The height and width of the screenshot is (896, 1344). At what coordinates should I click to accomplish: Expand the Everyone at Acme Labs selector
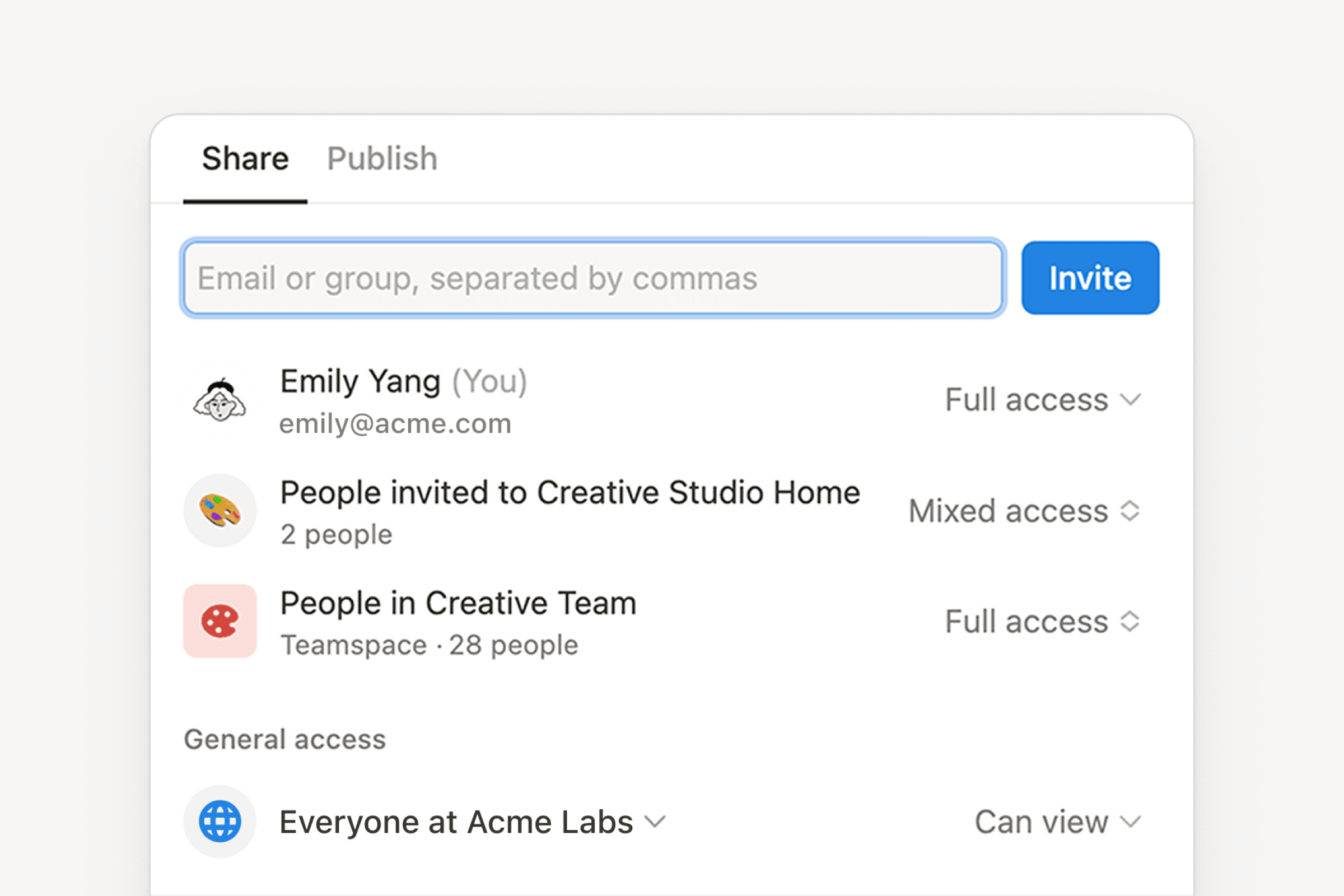pyautogui.click(x=655, y=822)
